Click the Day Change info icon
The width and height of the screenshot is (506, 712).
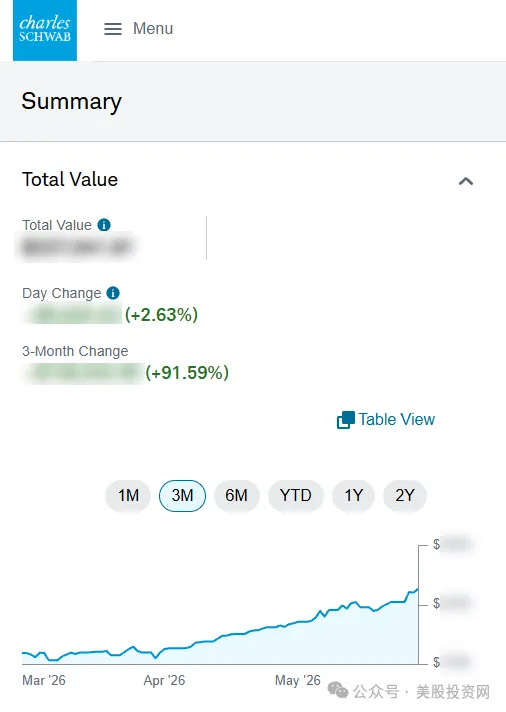click(x=113, y=293)
